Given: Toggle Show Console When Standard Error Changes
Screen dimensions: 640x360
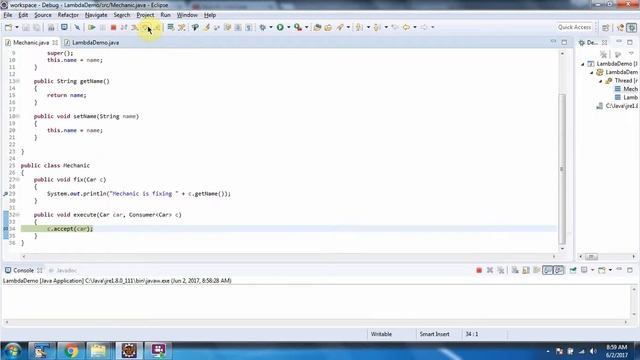Looking at the screenshot, I should [x=558, y=270].
